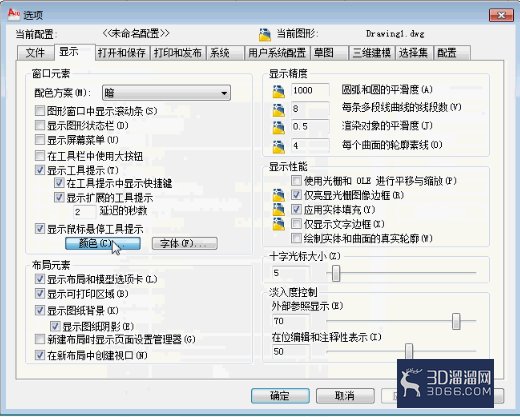Viewport: 520px width, 417px height.
Task: Click the 圆弧和圆的平滑度 field showing 1000
Action: 310,91
